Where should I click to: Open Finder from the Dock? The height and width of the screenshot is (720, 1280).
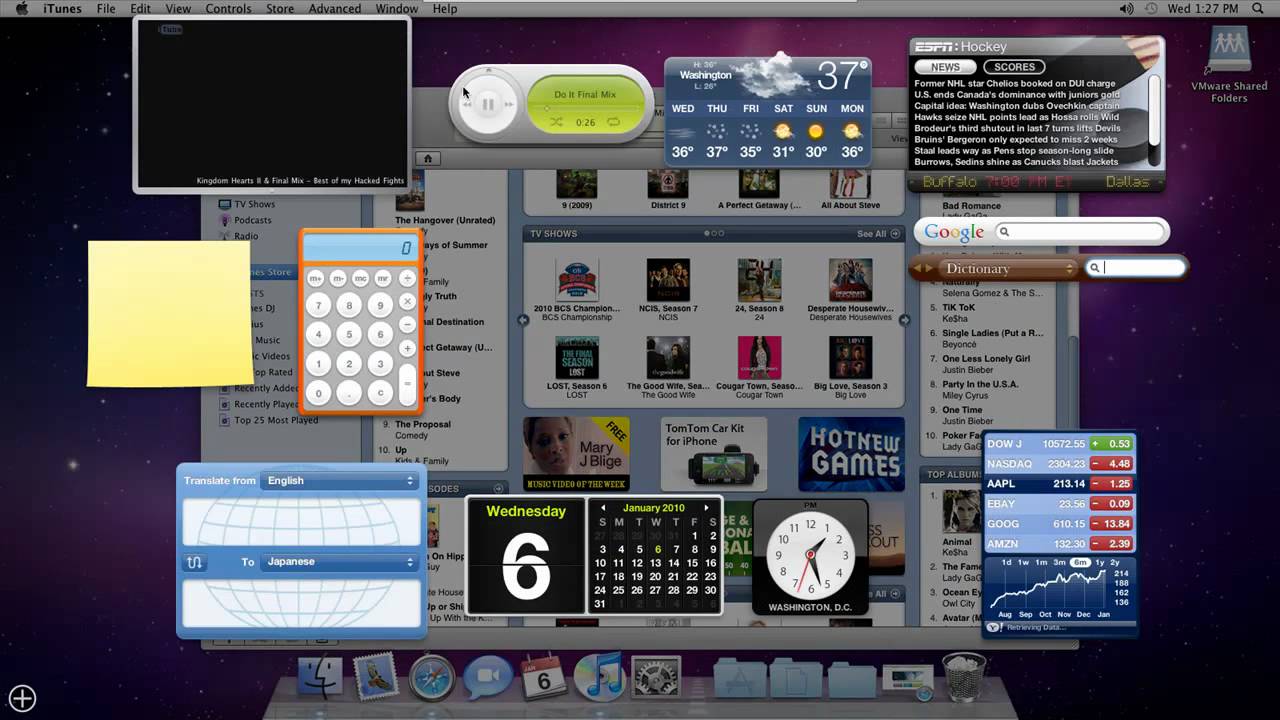pyautogui.click(x=320, y=678)
